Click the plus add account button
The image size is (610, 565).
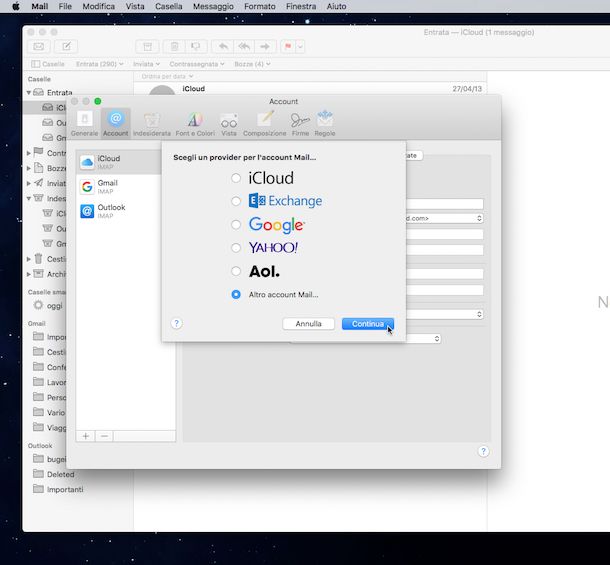pyautogui.click(x=86, y=436)
